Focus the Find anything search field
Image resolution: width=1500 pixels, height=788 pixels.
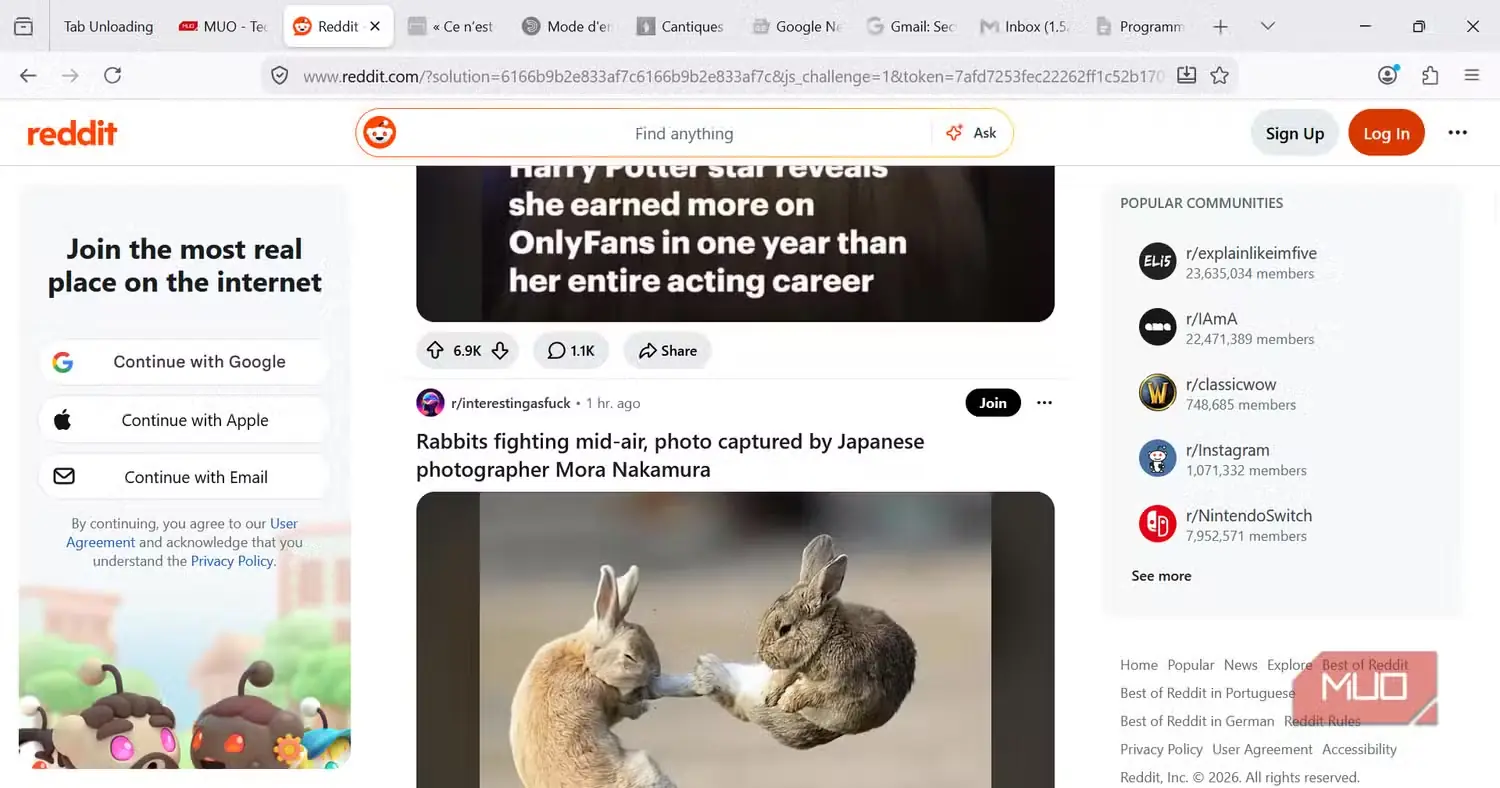click(684, 133)
